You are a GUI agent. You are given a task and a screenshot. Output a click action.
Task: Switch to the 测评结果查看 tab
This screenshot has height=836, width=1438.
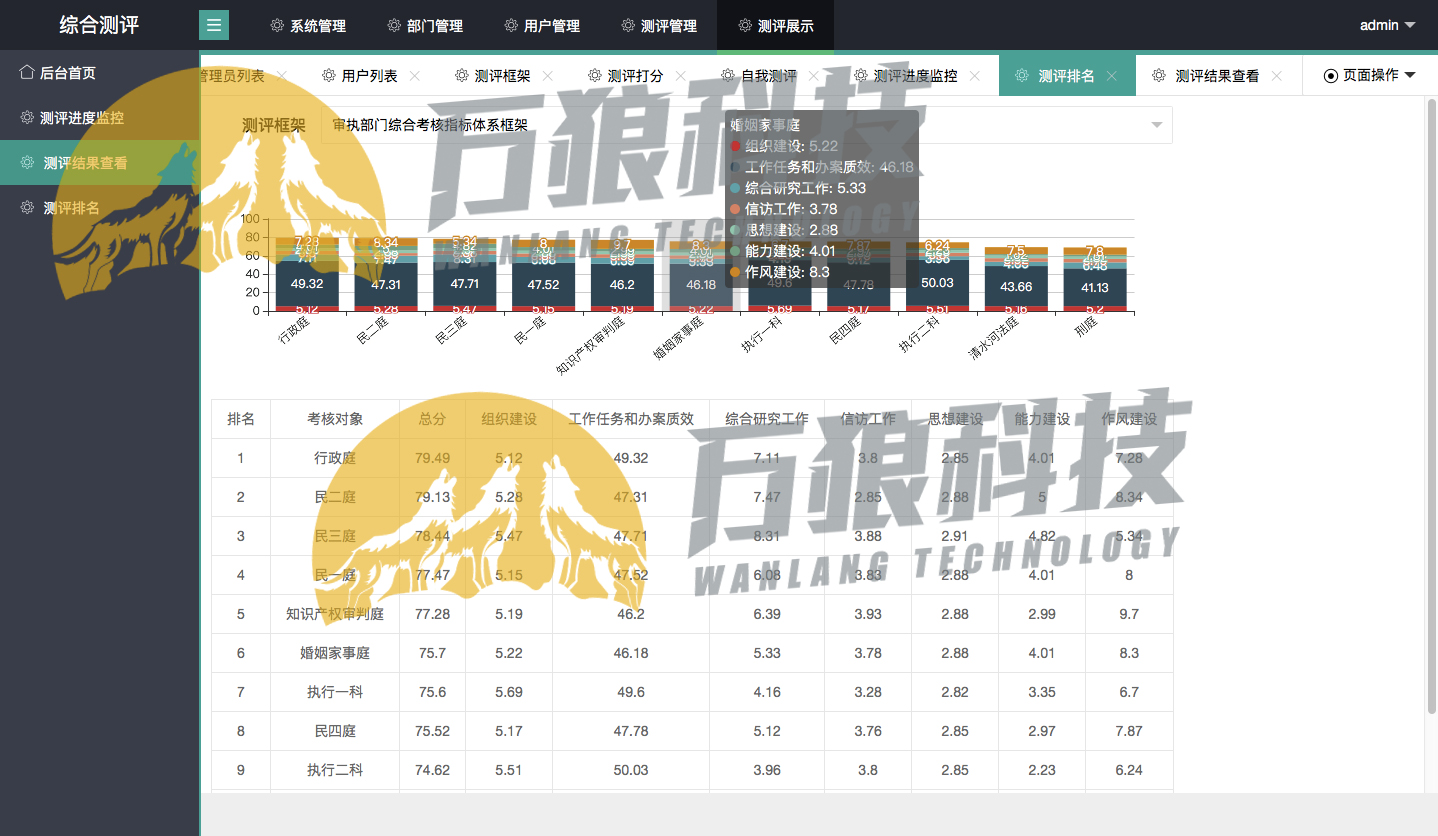pyautogui.click(x=1217, y=76)
